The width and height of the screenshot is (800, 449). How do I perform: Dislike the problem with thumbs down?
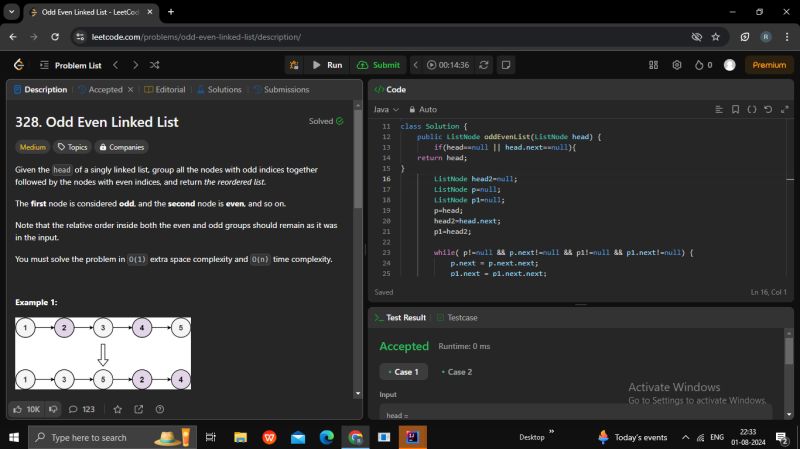pos(53,409)
